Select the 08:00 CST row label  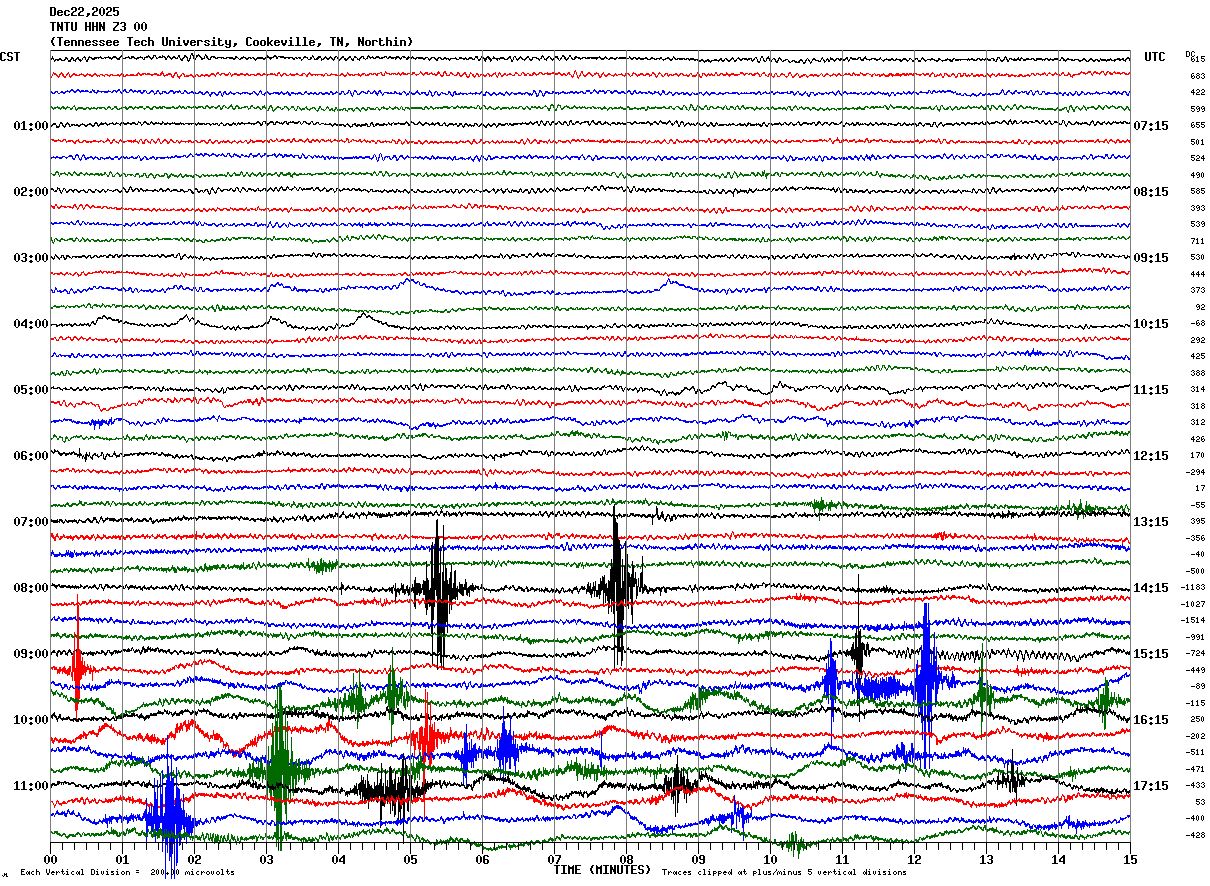pos(31,588)
